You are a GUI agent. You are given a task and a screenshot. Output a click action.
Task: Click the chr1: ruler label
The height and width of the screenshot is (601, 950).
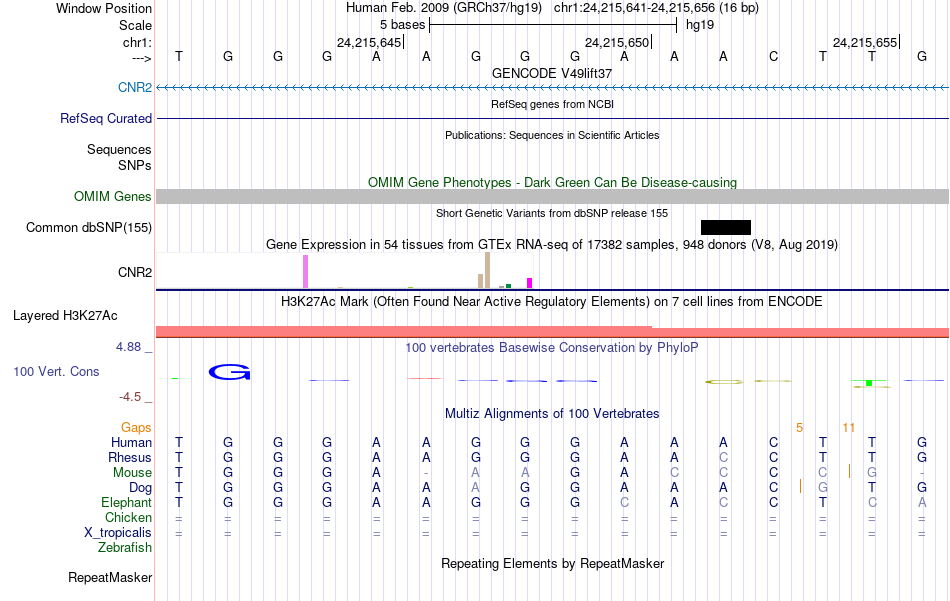[137, 42]
